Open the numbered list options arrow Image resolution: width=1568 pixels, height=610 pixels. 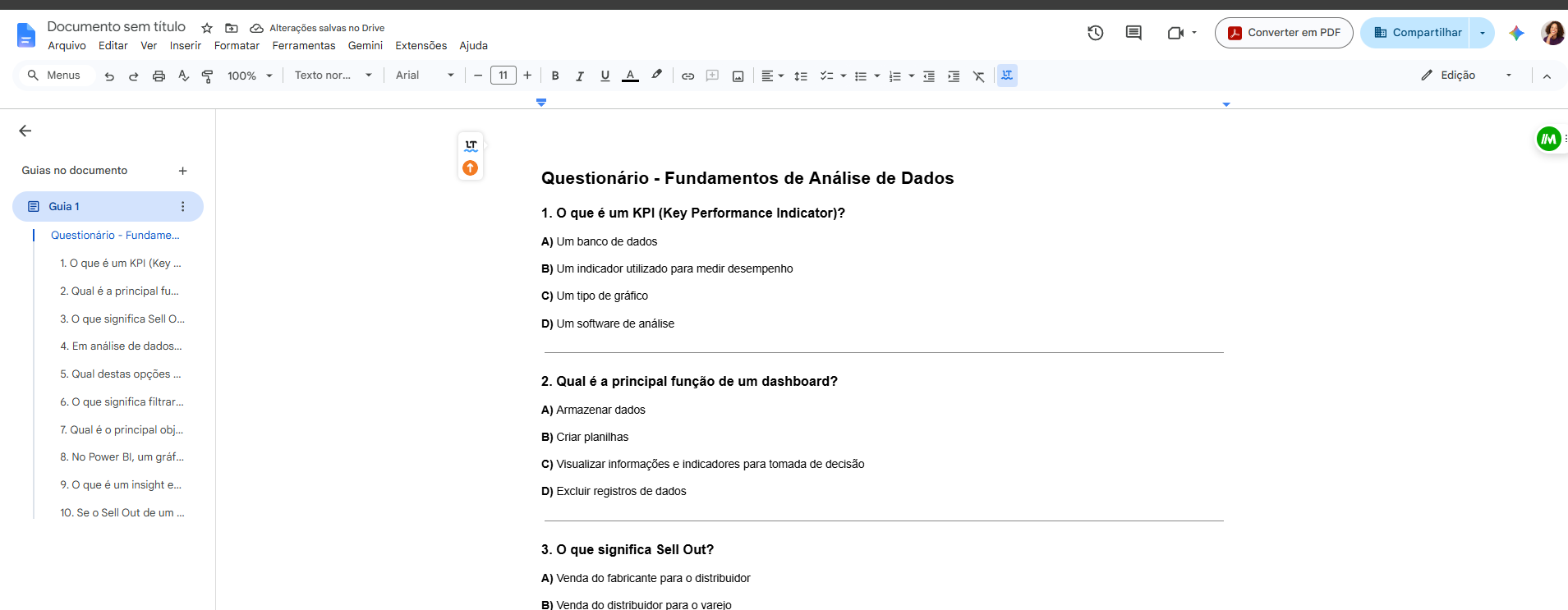coord(912,76)
